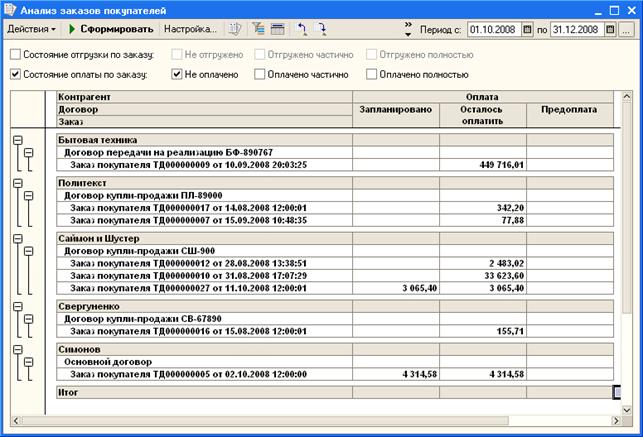643x437 pixels.
Task: Tick the Оплачено полностью checkbox
Action: [x=372, y=74]
